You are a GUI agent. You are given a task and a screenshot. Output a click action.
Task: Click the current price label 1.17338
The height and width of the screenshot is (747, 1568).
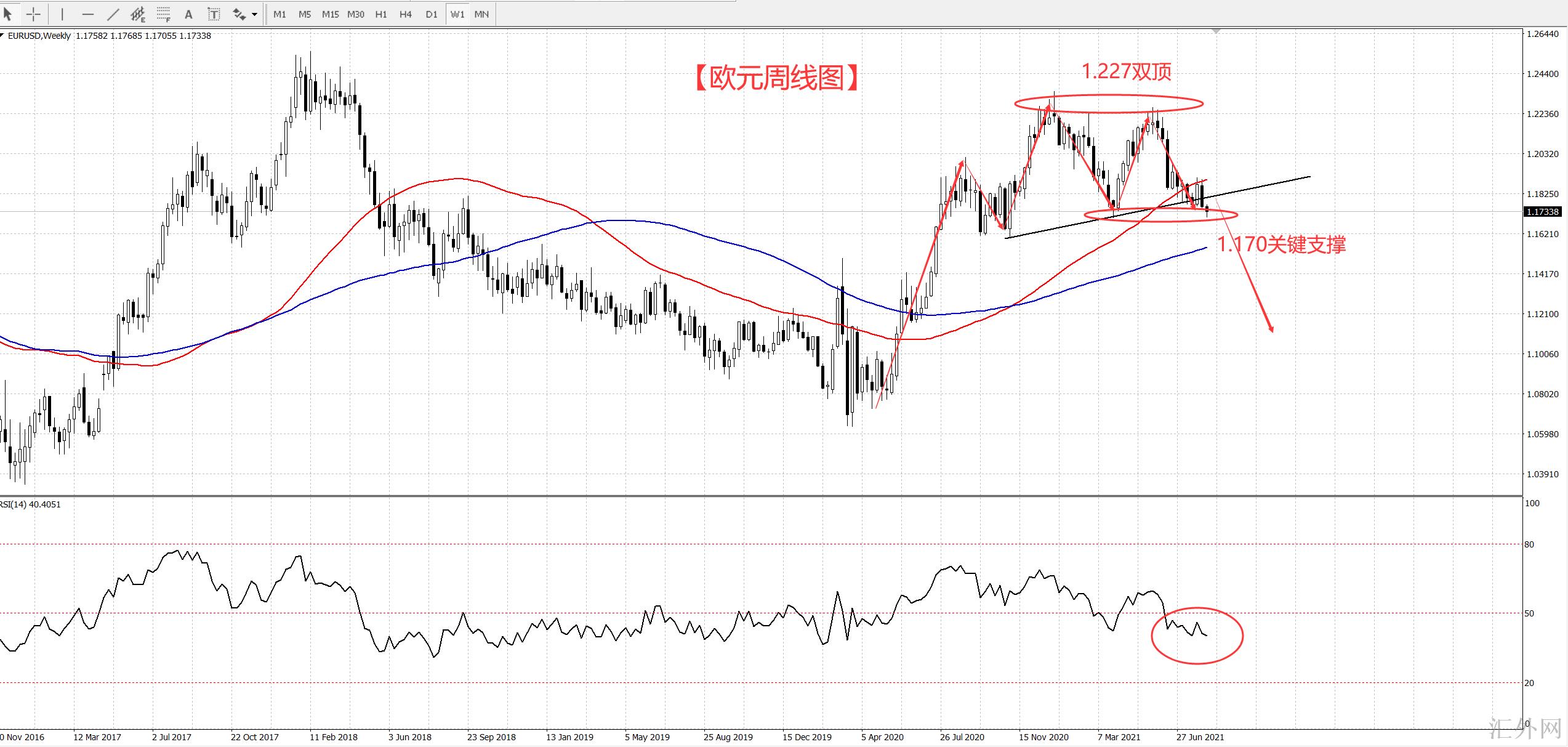point(1542,212)
